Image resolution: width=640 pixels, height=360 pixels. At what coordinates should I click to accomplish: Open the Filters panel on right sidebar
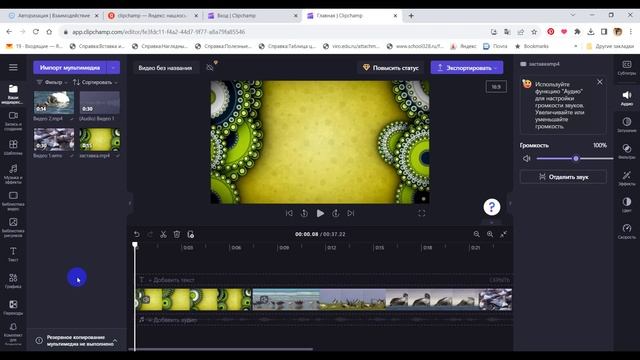[627, 151]
